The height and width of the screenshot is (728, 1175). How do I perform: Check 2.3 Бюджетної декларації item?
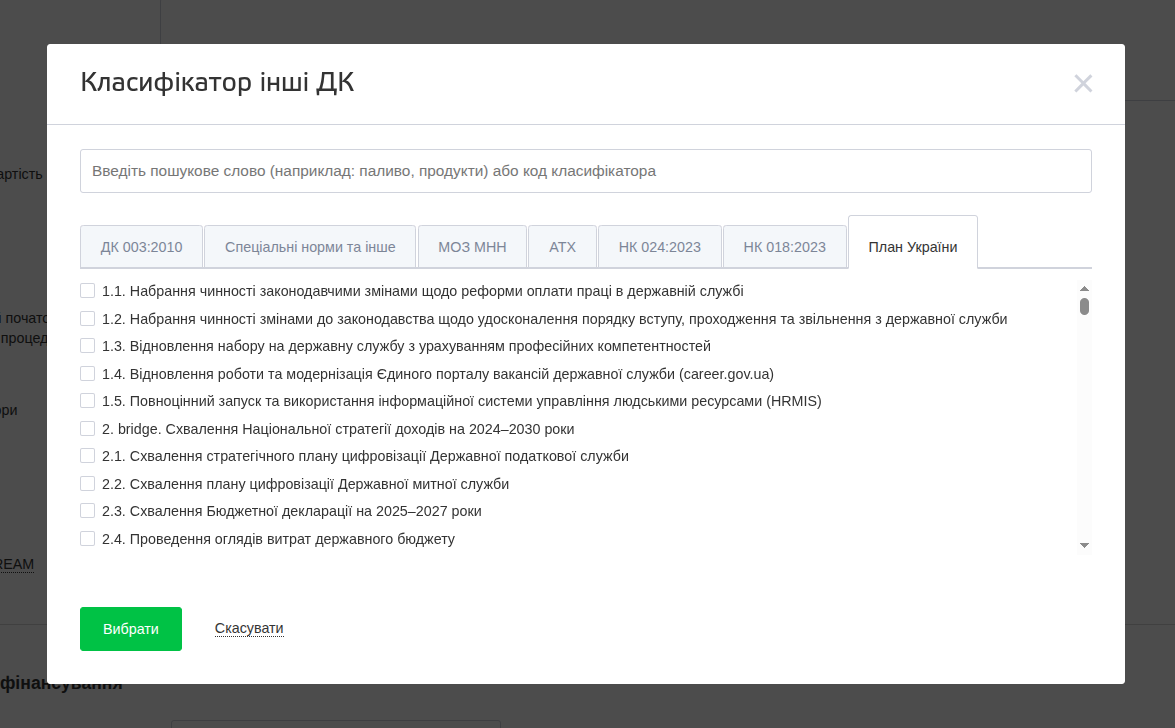(88, 511)
